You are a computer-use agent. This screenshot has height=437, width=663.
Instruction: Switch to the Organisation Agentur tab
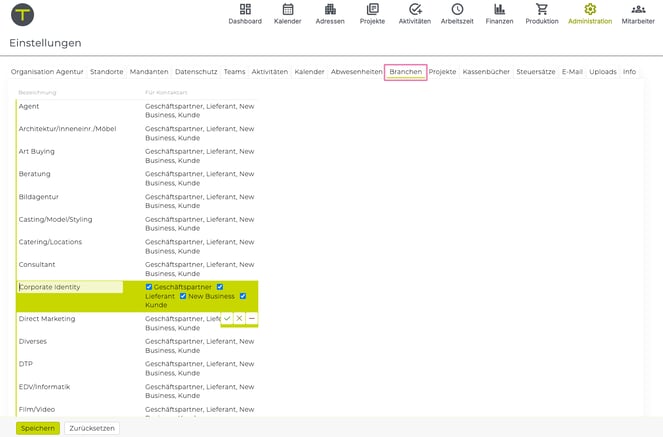pos(47,72)
